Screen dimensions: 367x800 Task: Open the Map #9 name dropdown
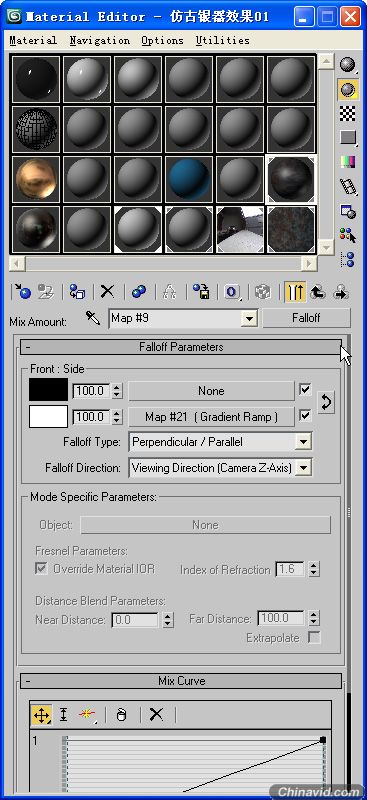[249, 319]
